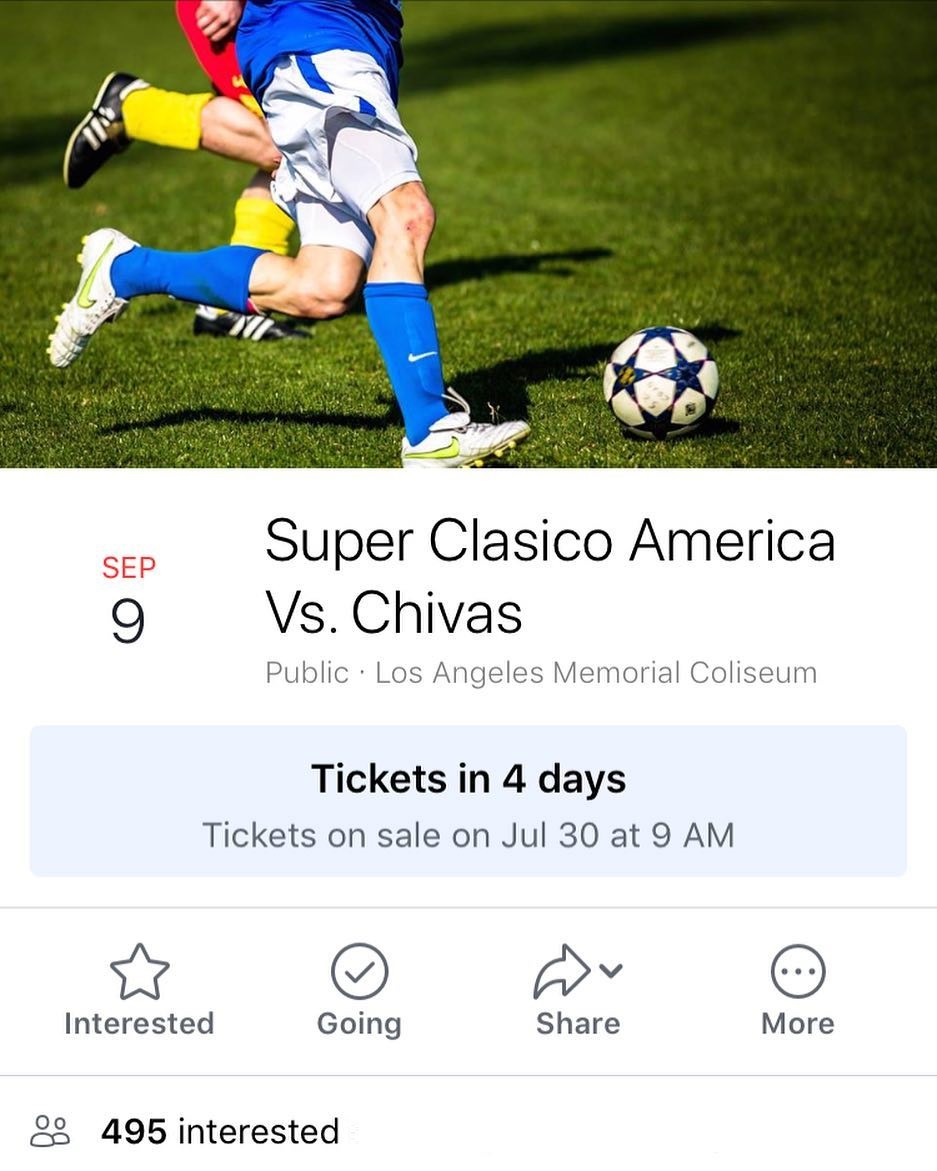Click the More label text

(x=797, y=1023)
